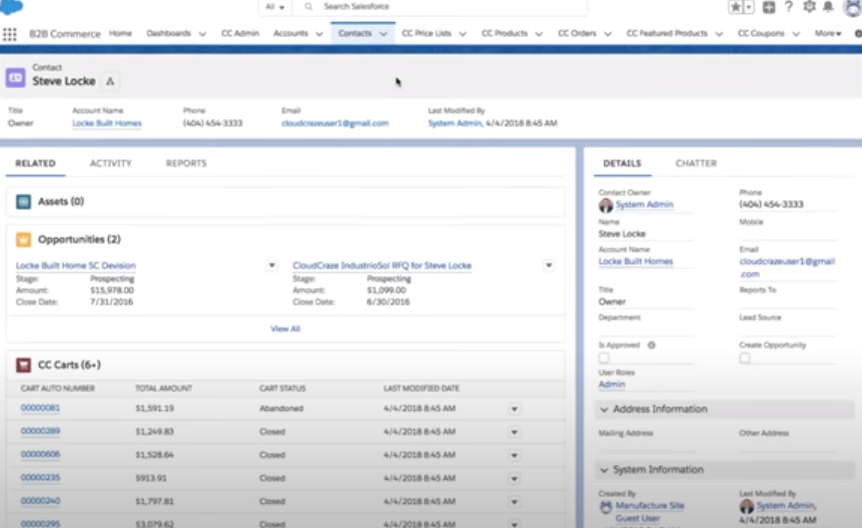Open the Admin user role link
This screenshot has width=862, height=528.
612,384
